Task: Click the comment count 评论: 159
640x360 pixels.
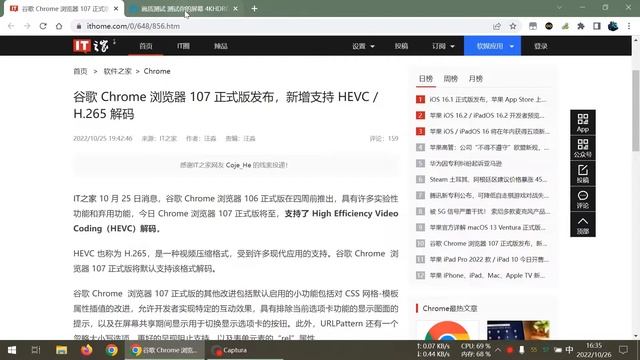Action: [384, 139]
